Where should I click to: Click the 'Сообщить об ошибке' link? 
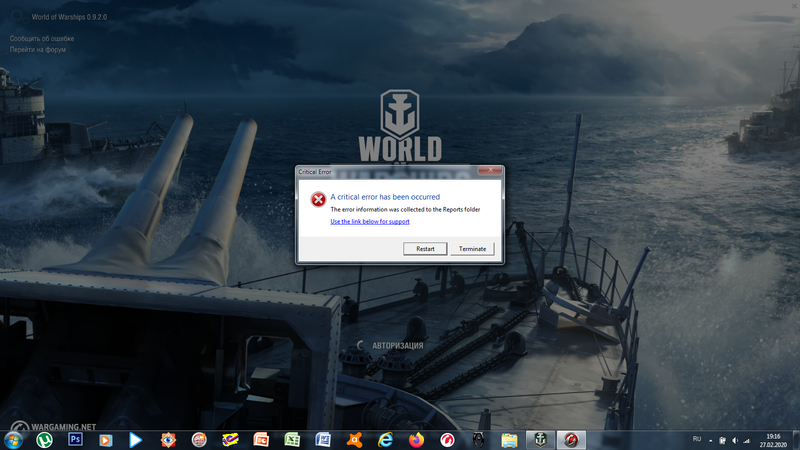tap(42, 39)
